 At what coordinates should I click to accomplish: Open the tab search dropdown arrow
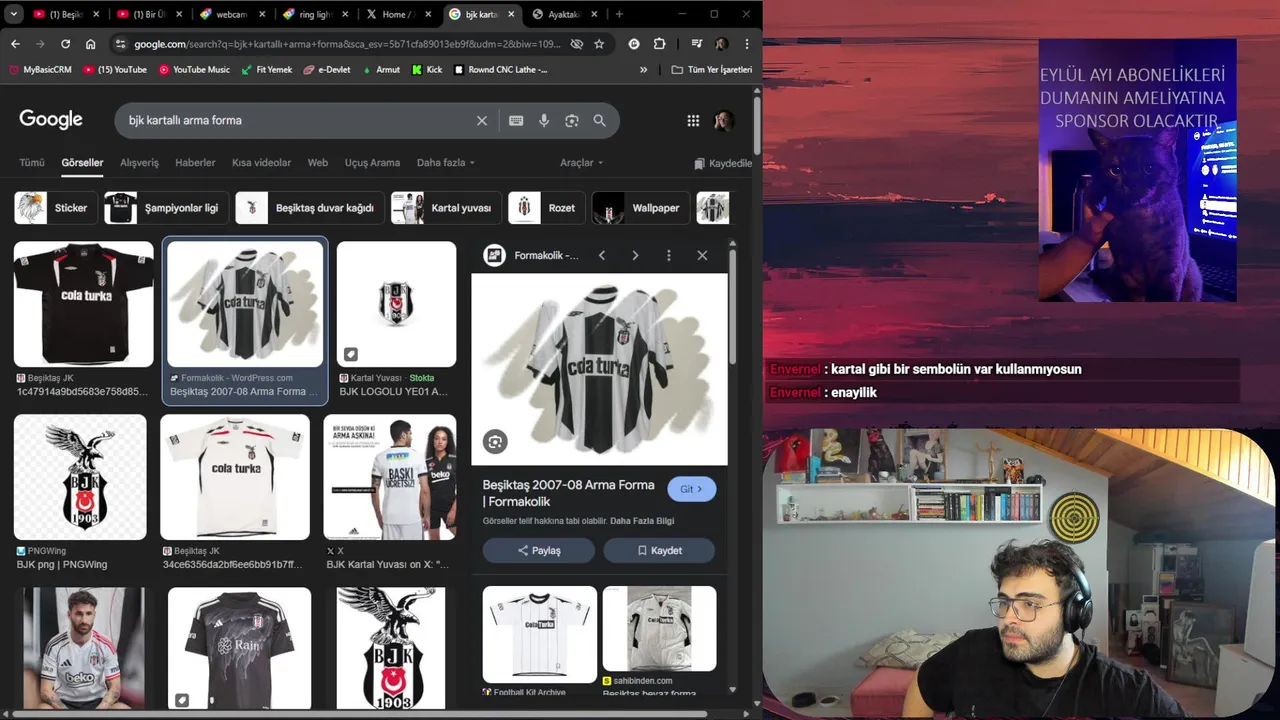click(x=14, y=14)
